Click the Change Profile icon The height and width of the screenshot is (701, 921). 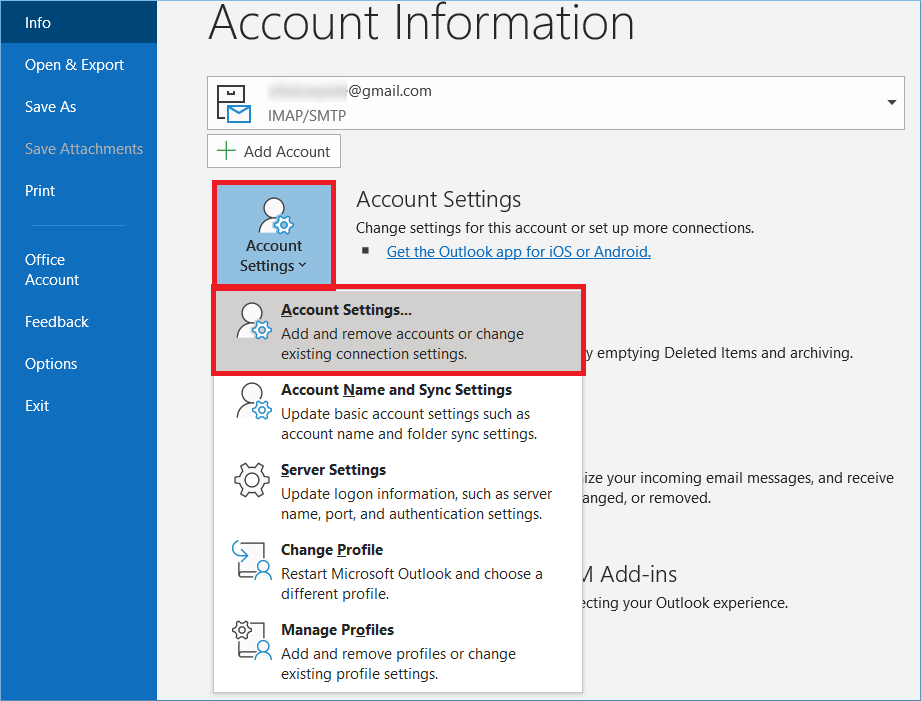pyautogui.click(x=252, y=561)
